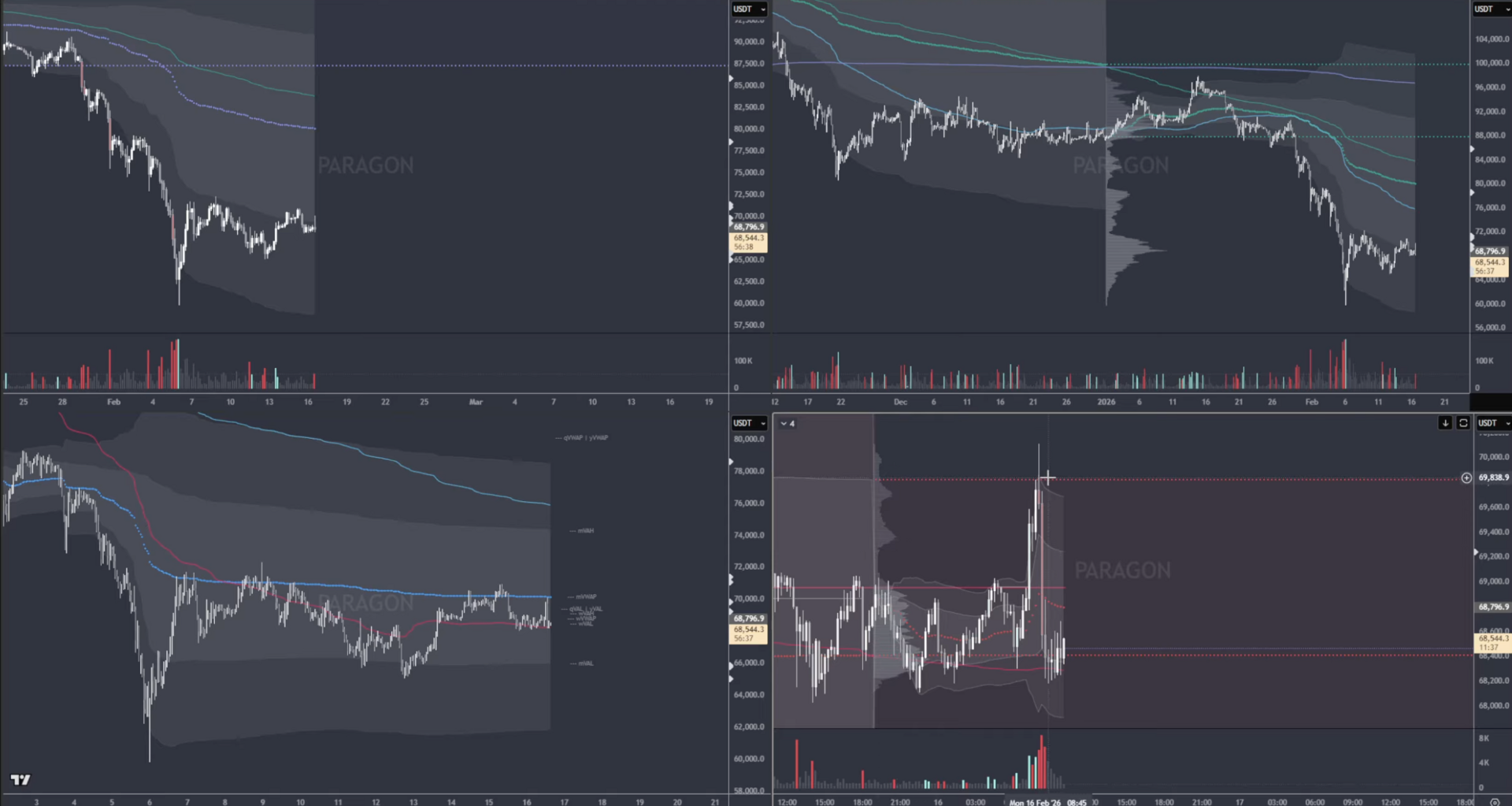Open USDT currency dropdown on top-right chart
1512x806 pixels.
pos(1491,9)
